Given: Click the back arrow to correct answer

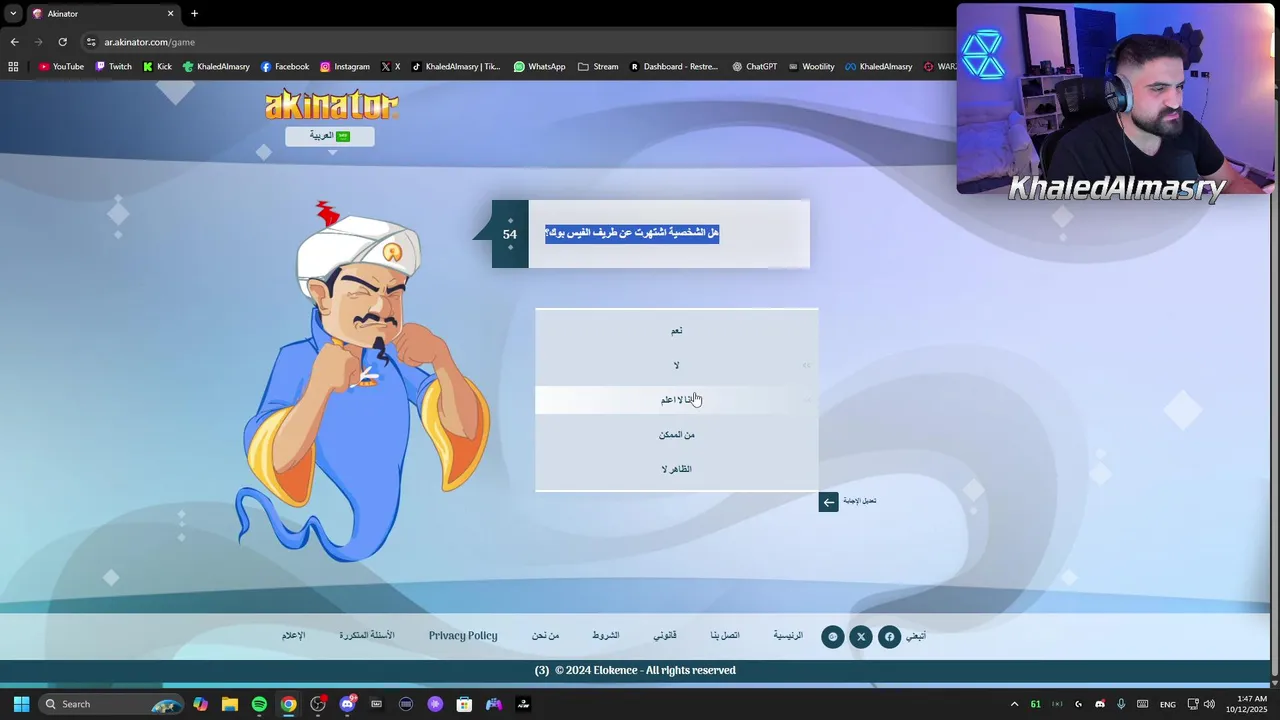Looking at the screenshot, I should 828,502.
